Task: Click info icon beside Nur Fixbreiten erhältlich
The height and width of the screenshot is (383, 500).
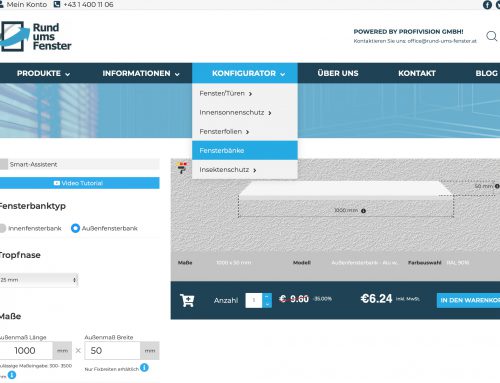Action: click(144, 368)
